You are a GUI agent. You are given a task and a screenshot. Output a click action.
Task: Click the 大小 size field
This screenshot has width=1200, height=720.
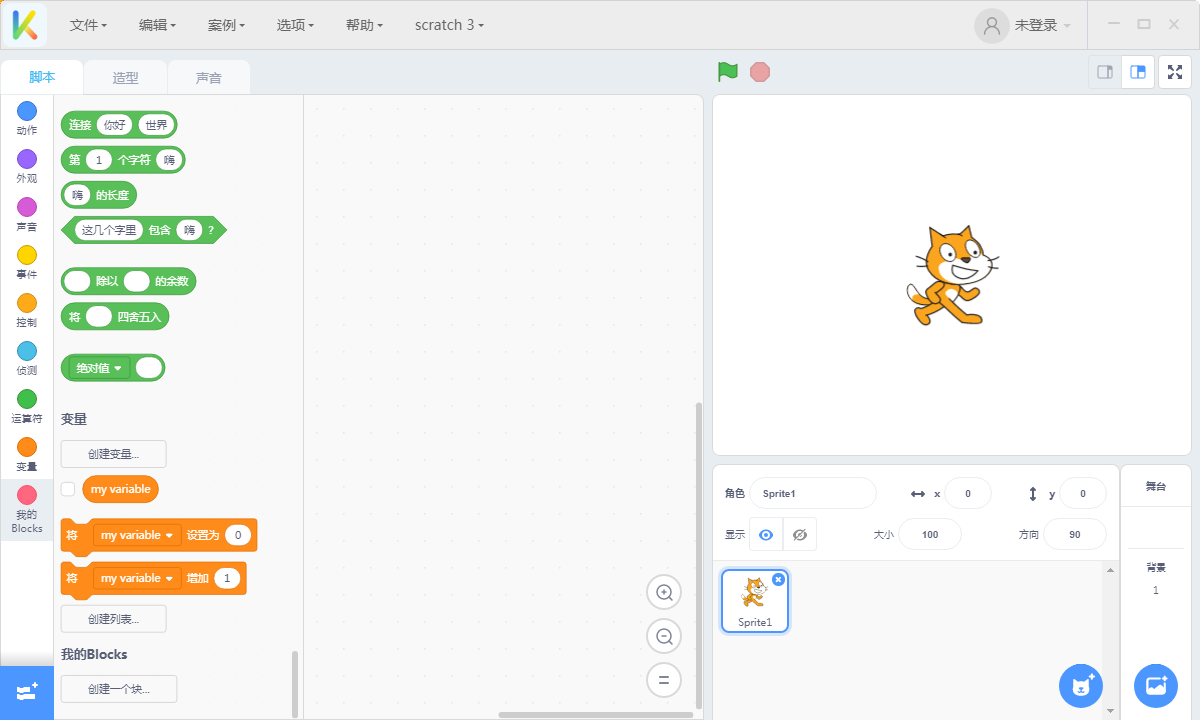point(930,535)
